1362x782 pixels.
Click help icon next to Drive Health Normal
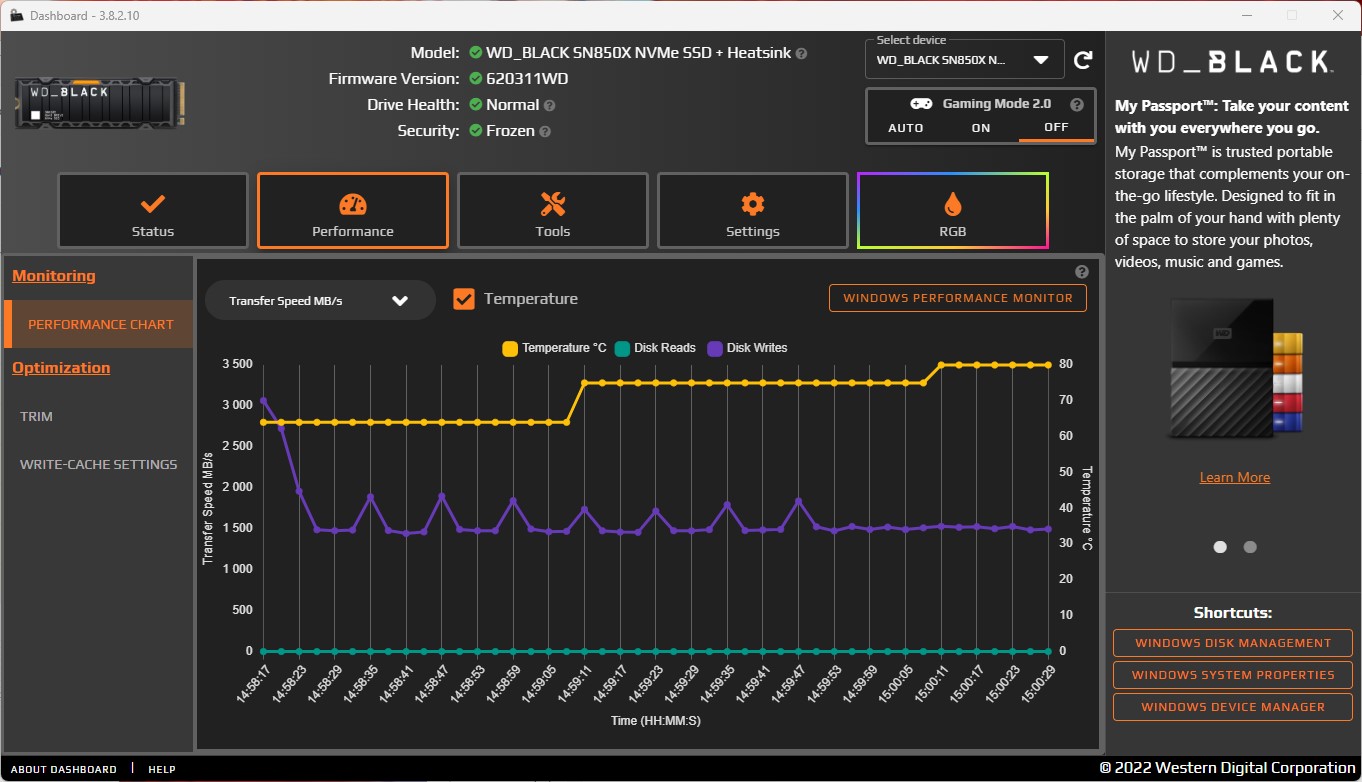[x=549, y=105]
